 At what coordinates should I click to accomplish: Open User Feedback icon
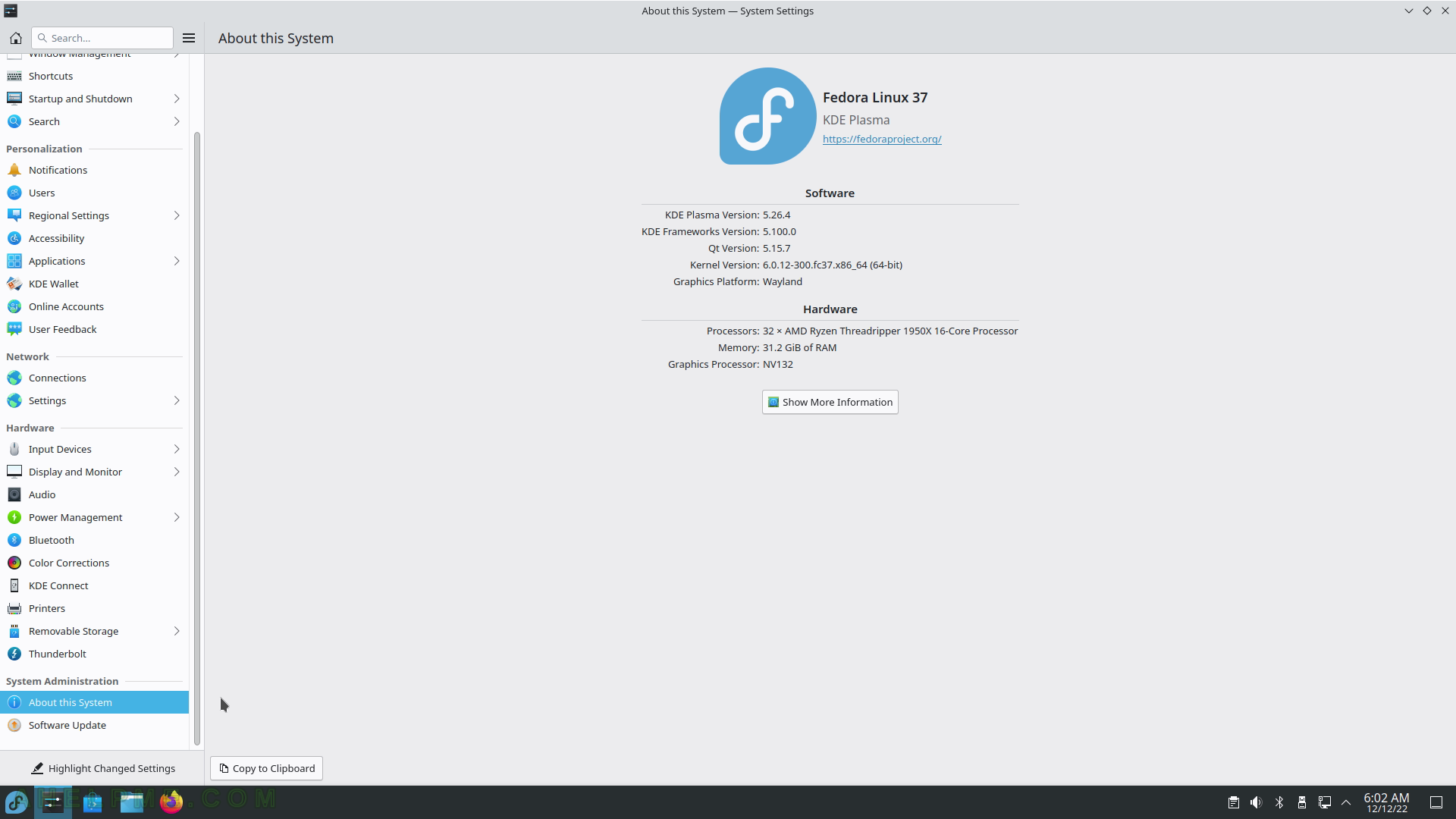click(14, 329)
